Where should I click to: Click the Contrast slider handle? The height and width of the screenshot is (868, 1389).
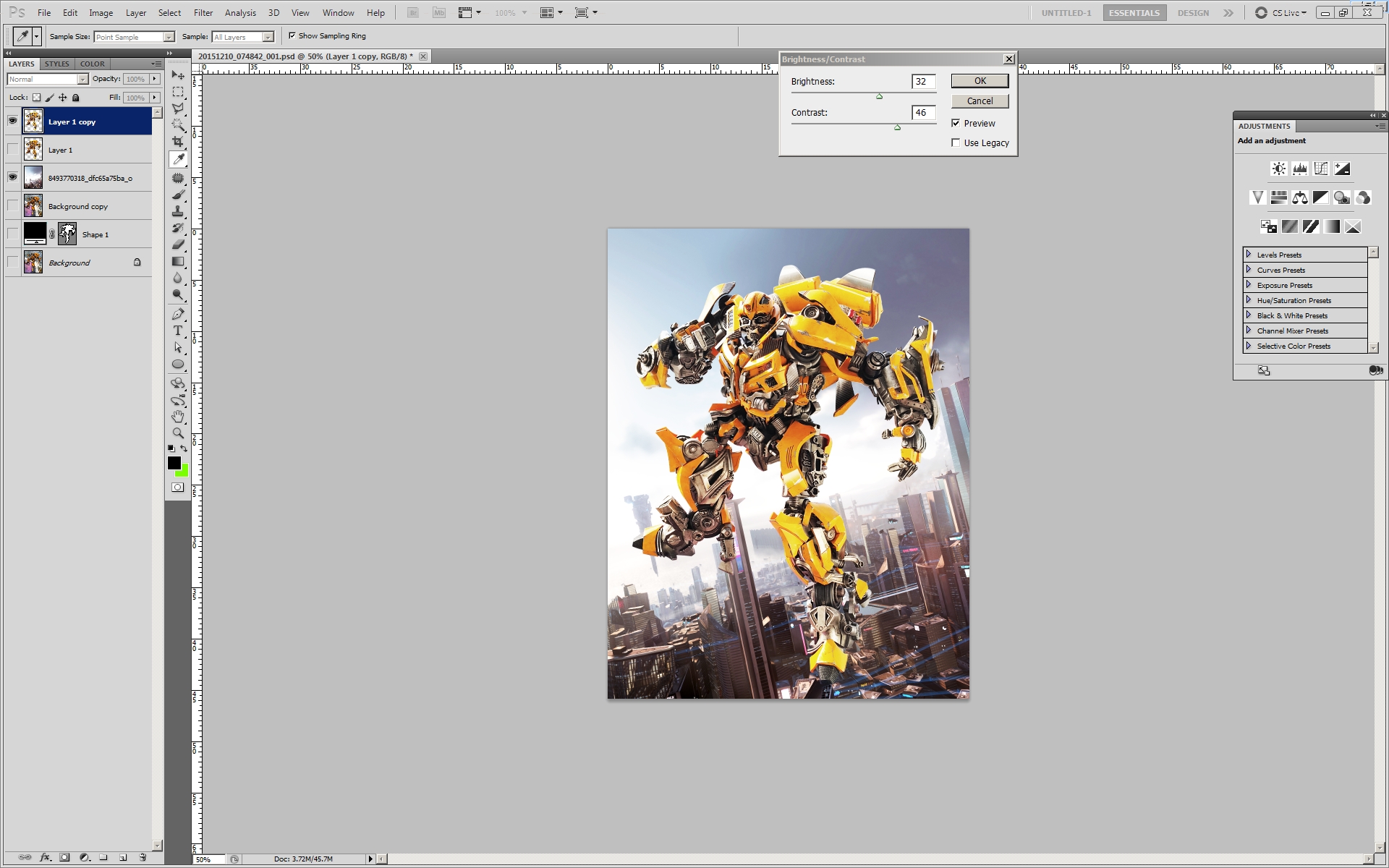[x=897, y=127]
